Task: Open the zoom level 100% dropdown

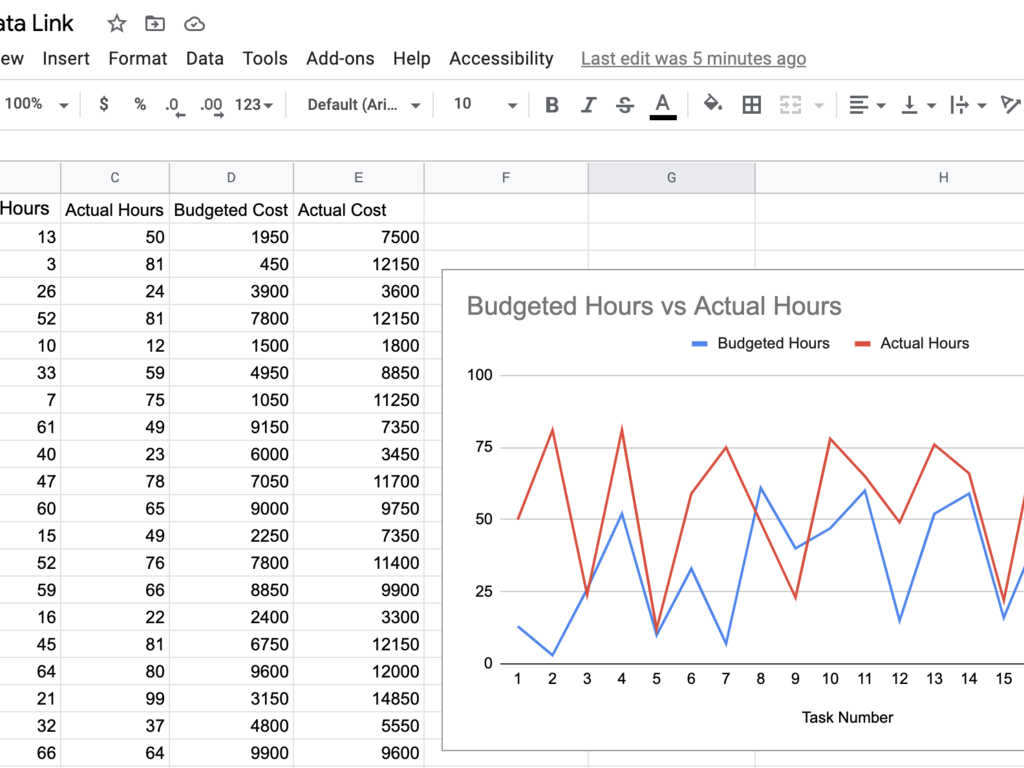Action: 36,104
